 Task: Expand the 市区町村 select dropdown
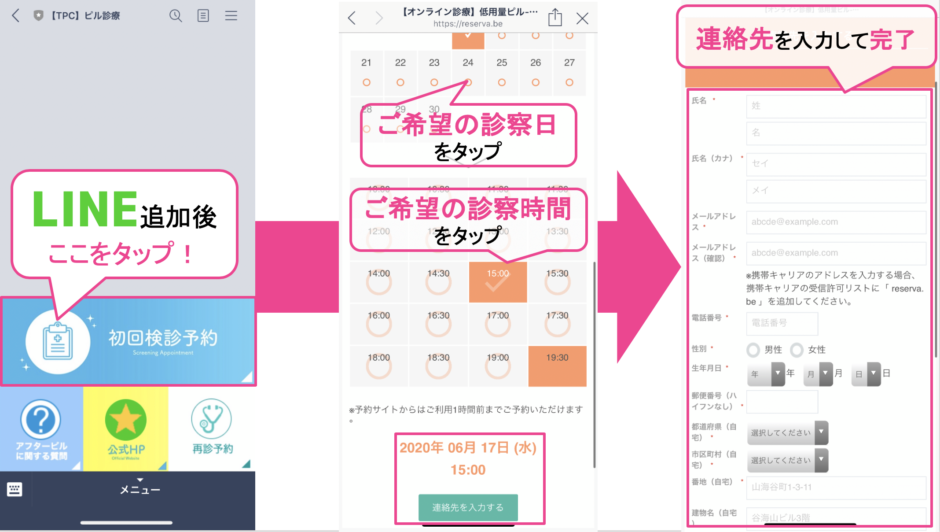pos(787,461)
